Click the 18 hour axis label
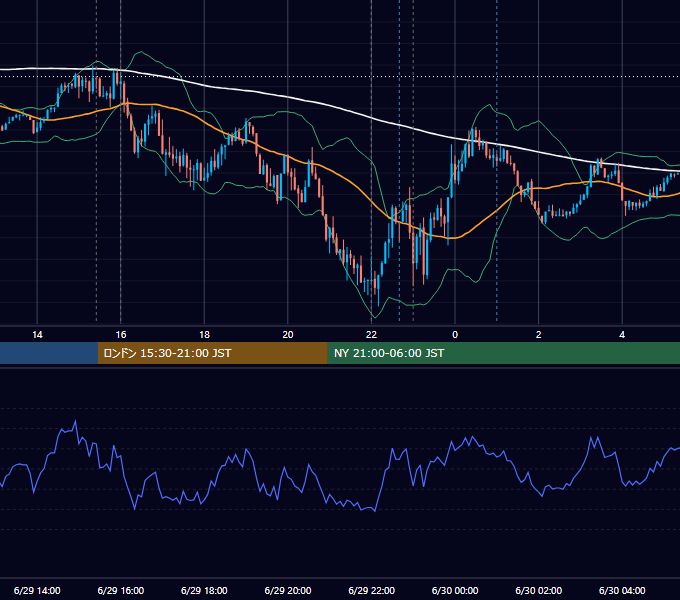 (x=204, y=335)
